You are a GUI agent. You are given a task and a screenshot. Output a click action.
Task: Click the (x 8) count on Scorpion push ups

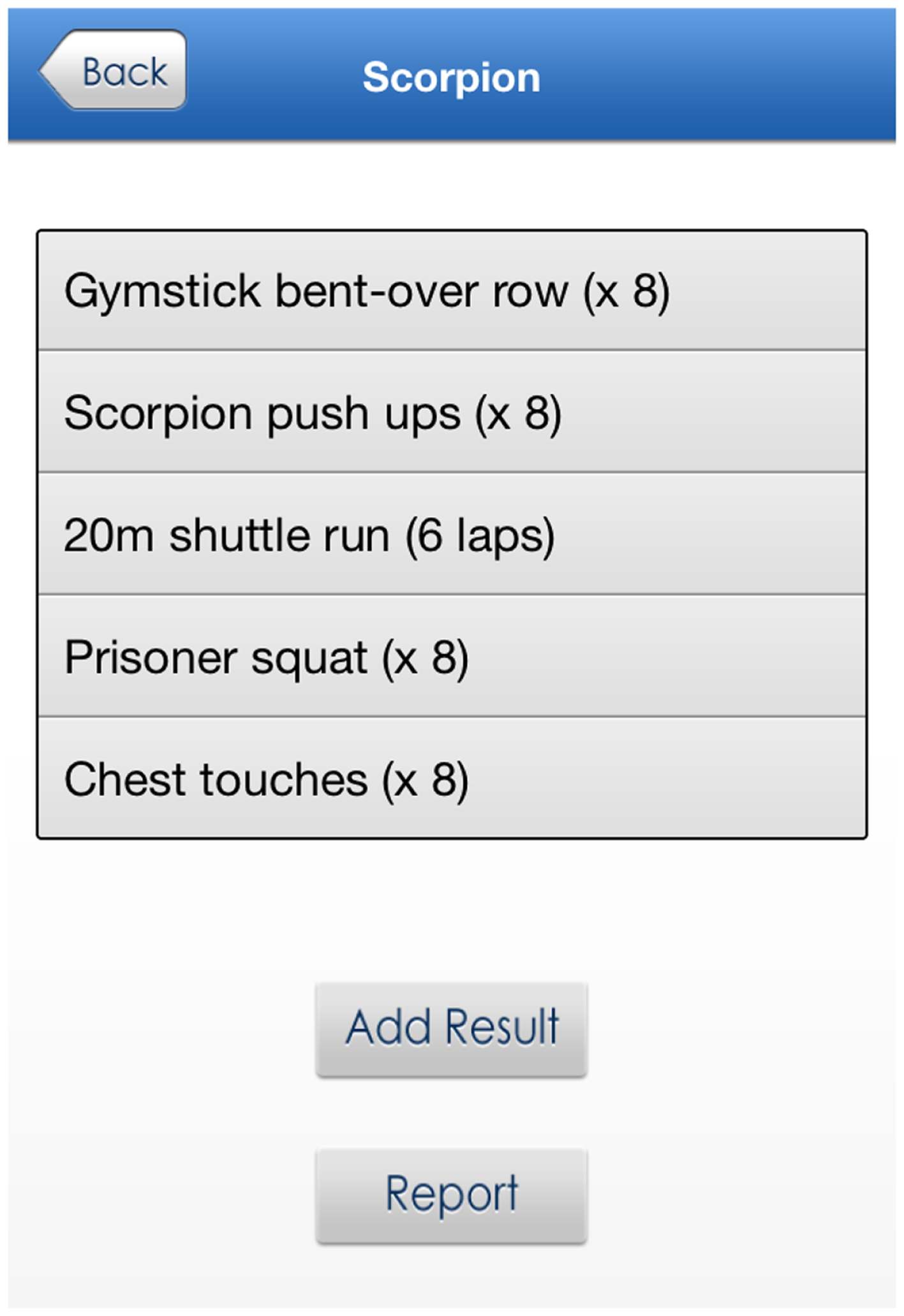(518, 414)
